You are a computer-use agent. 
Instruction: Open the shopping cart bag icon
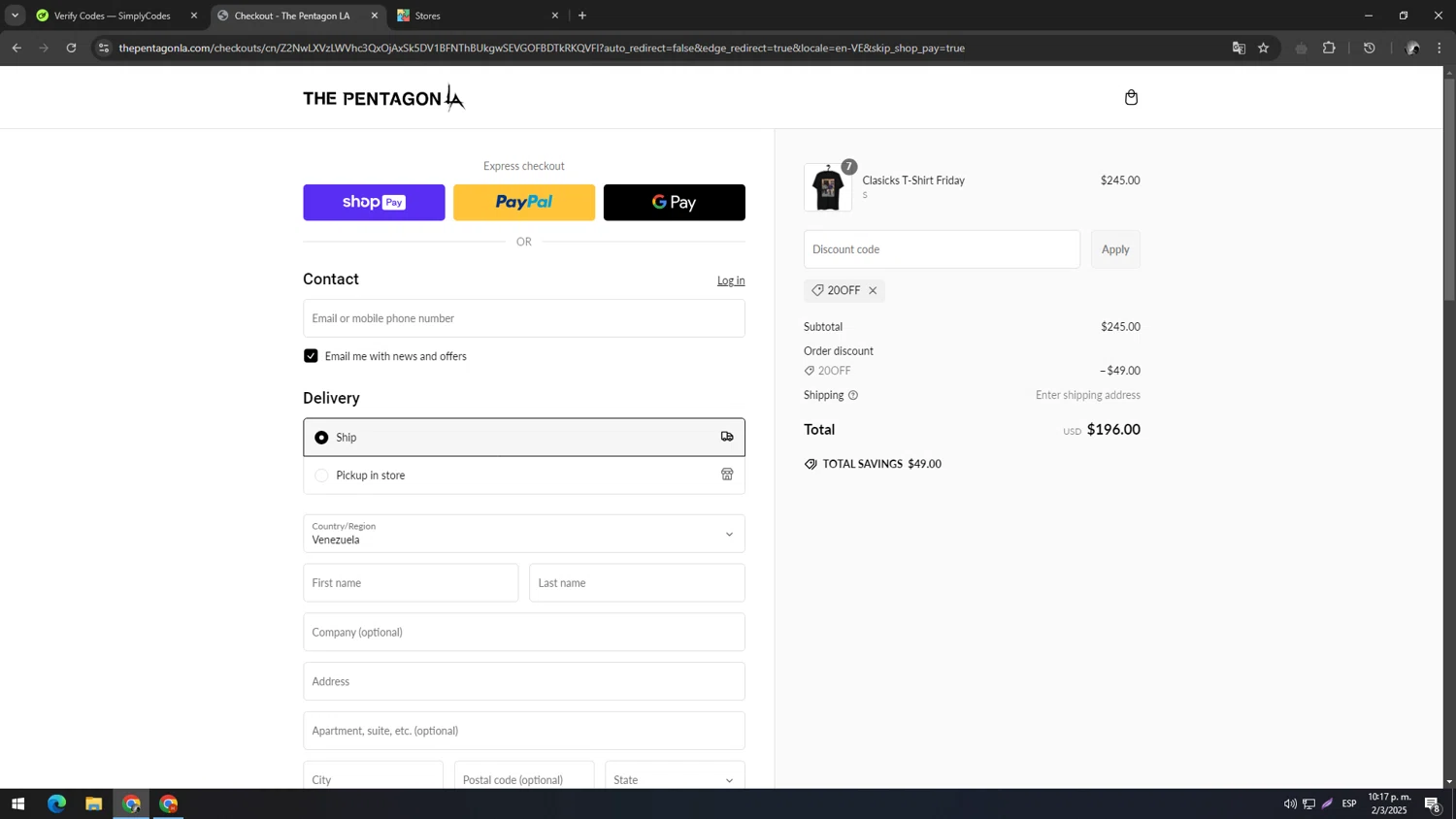click(1131, 97)
